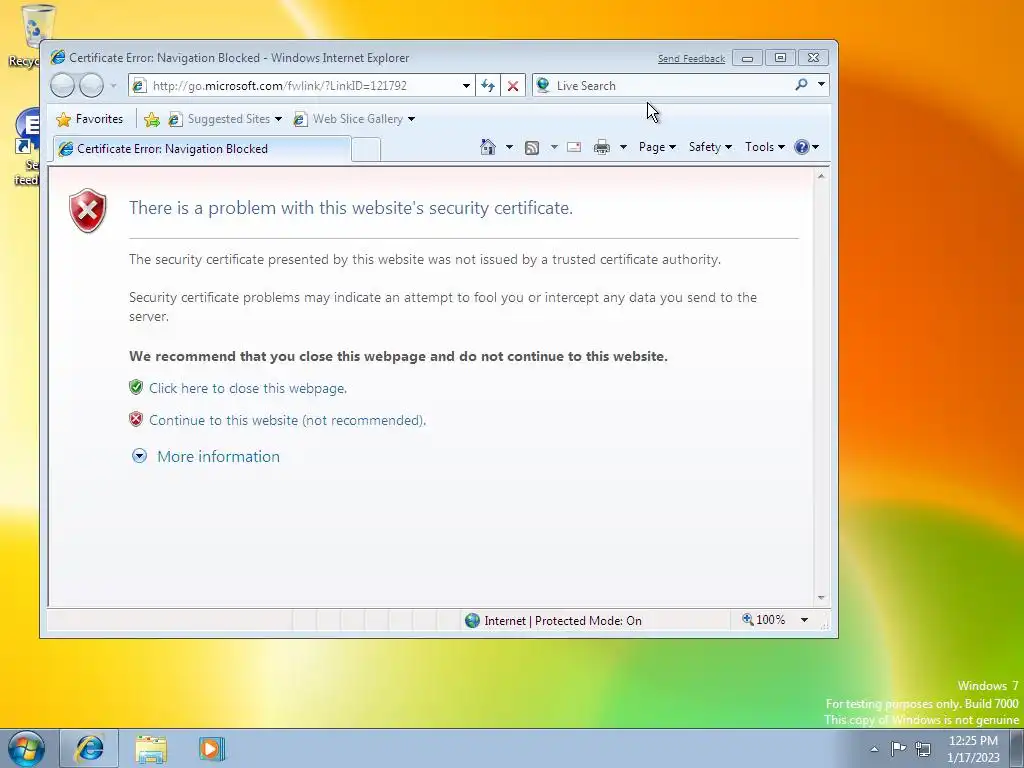The height and width of the screenshot is (768, 1024).
Task: Open the Safety menu
Action: pyautogui.click(x=711, y=147)
